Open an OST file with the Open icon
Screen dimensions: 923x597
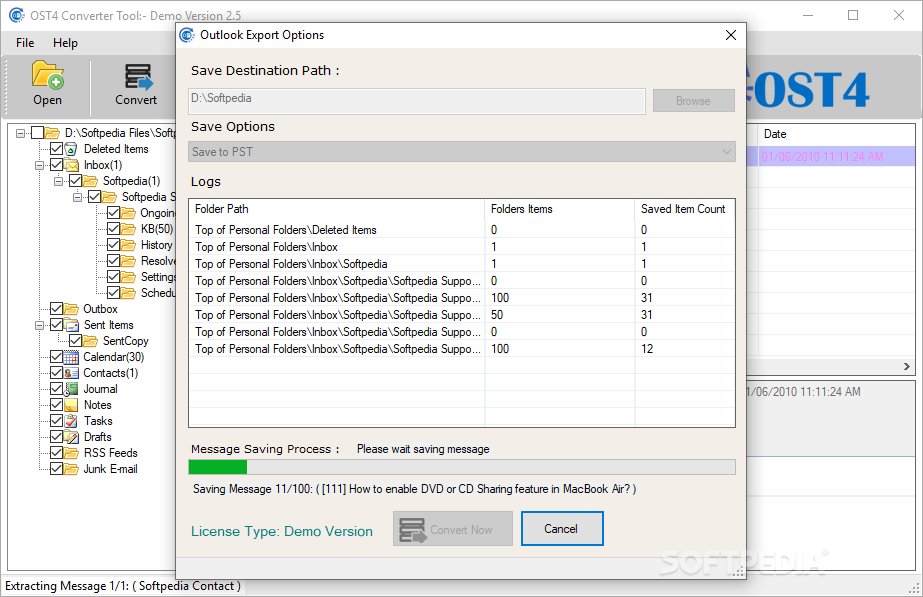tap(48, 75)
